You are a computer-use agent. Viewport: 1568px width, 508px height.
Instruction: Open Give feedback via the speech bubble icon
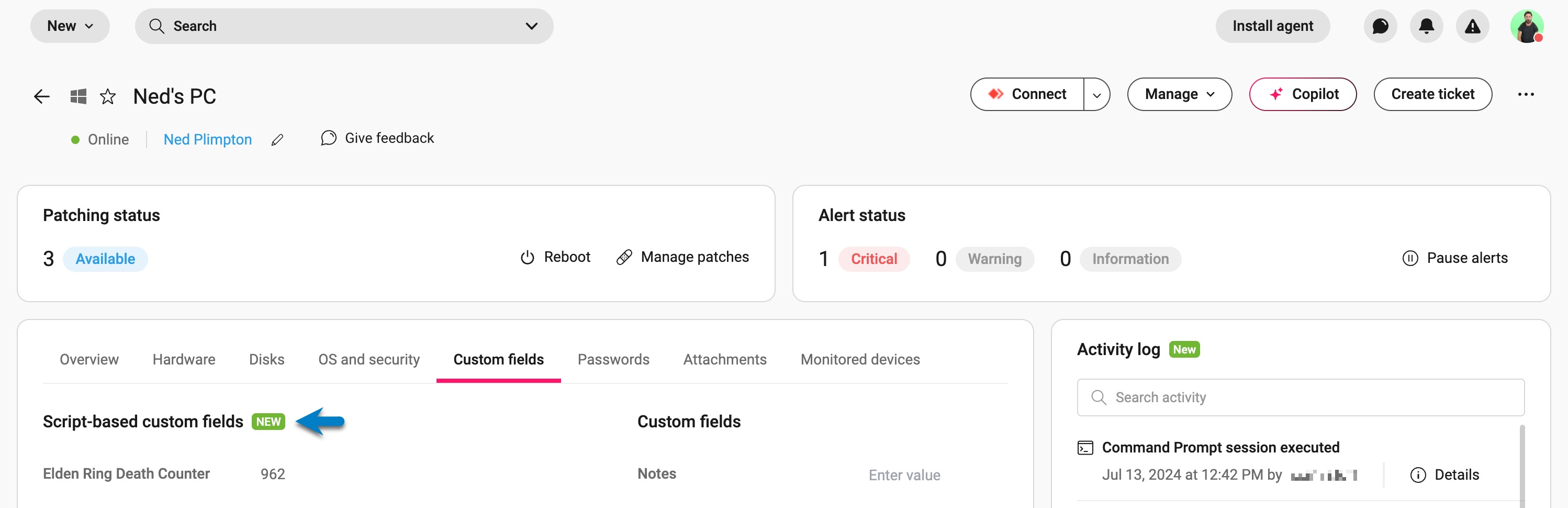[329, 138]
